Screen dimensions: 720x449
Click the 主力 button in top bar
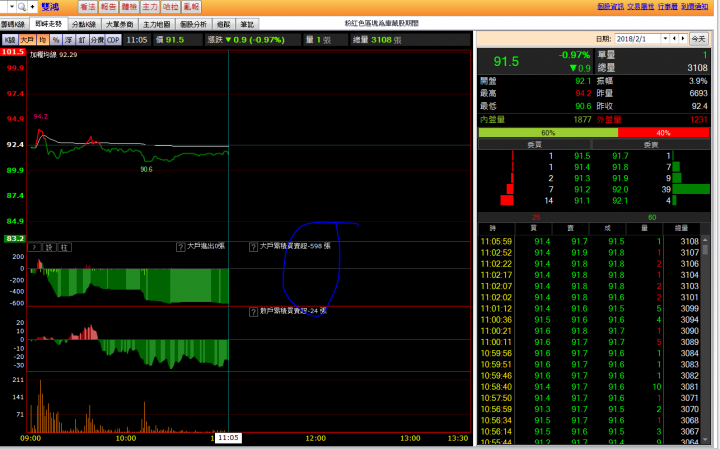[x=150, y=7]
